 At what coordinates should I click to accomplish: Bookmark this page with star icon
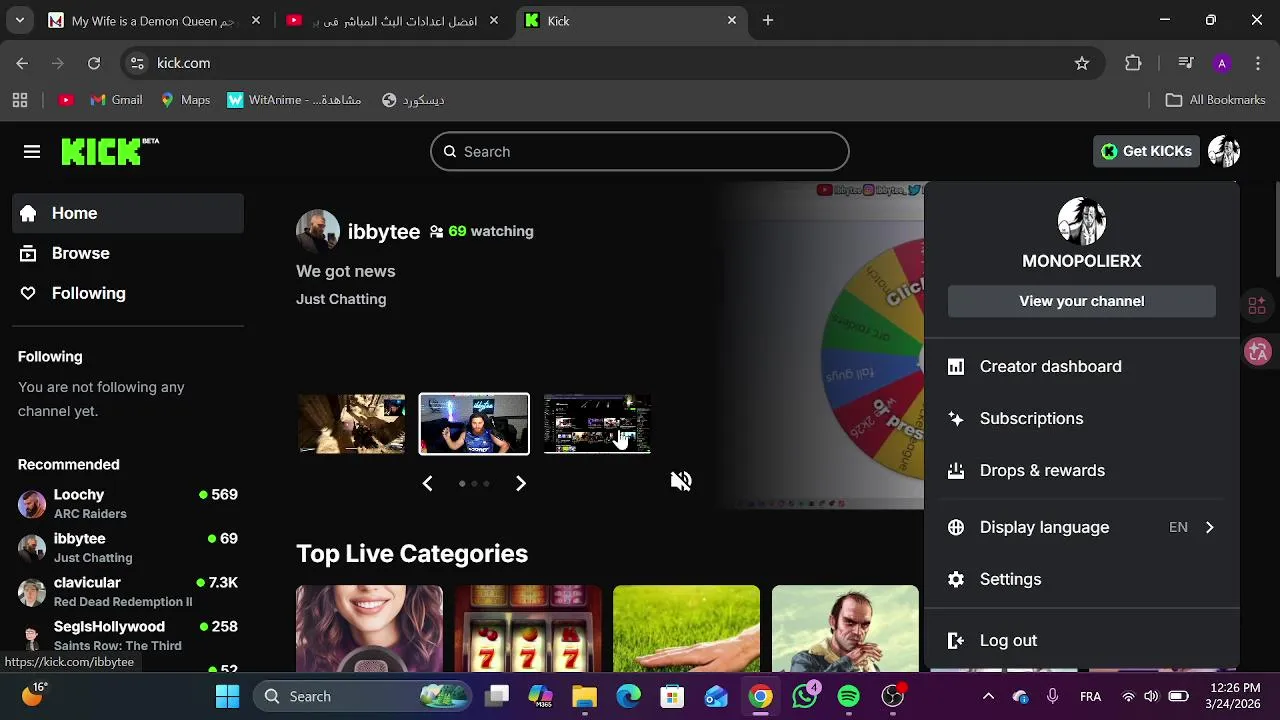(1082, 63)
